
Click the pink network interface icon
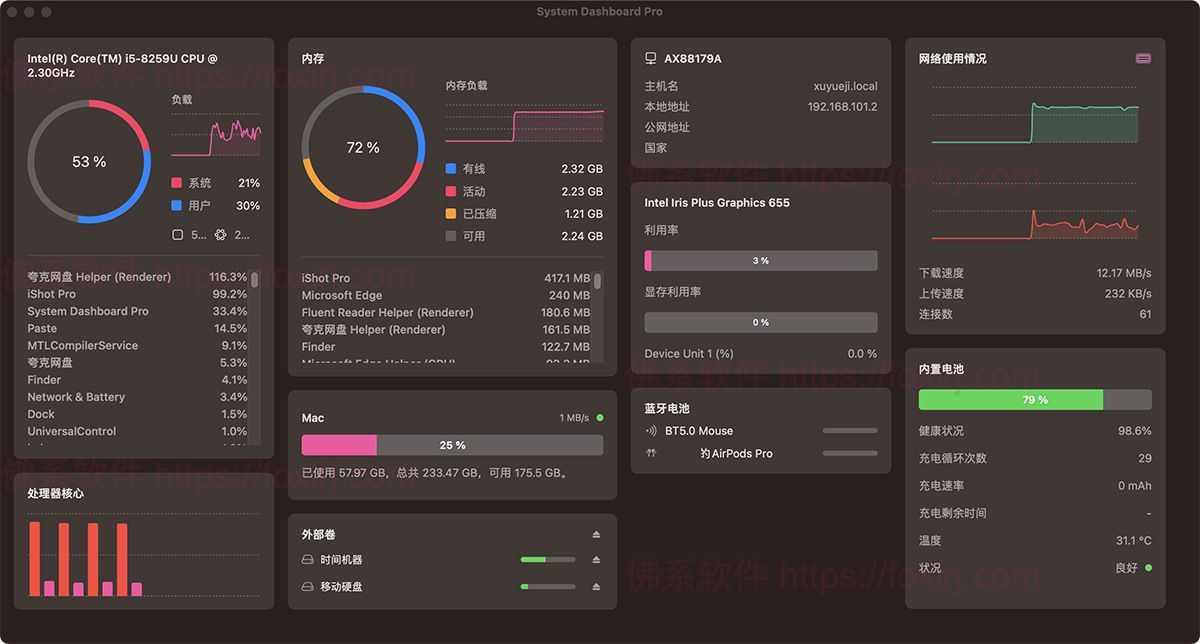(1143, 59)
